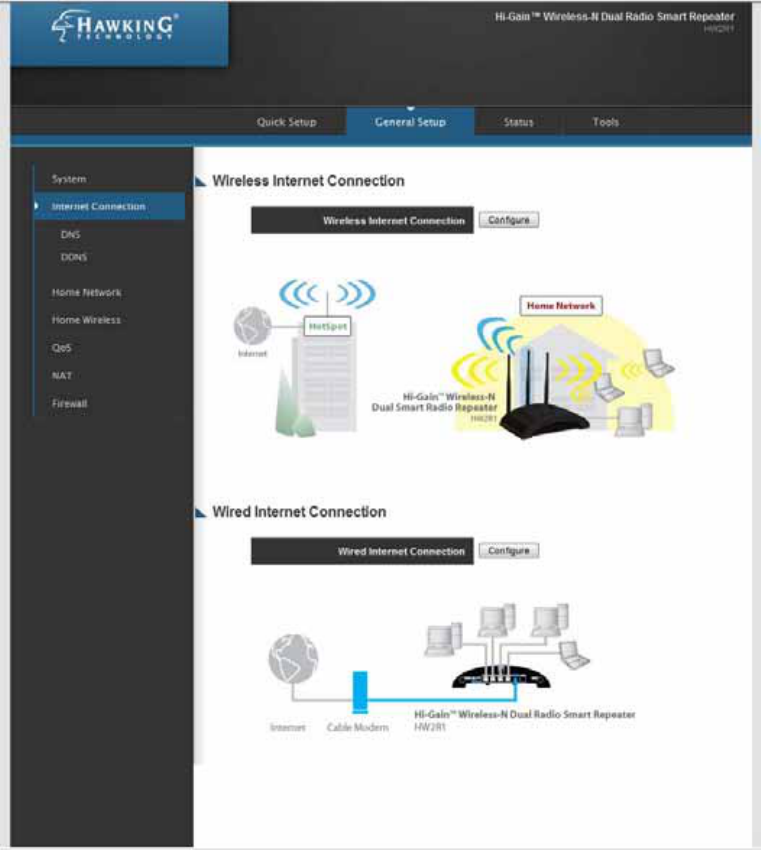Click the Internet globe in wireless diagram
Screen dimensions: 761x850
(x=252, y=325)
